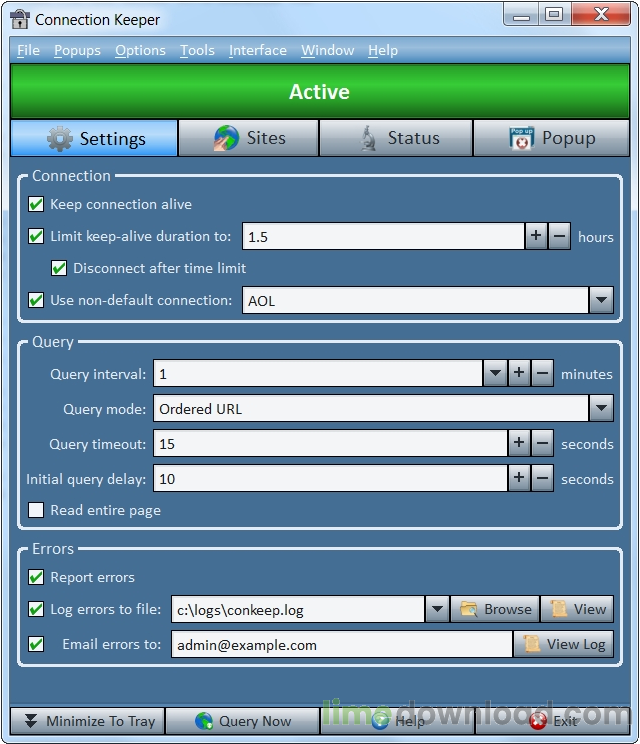Uncheck Keep connection alive
The width and height of the screenshot is (640, 744).
coord(36,205)
